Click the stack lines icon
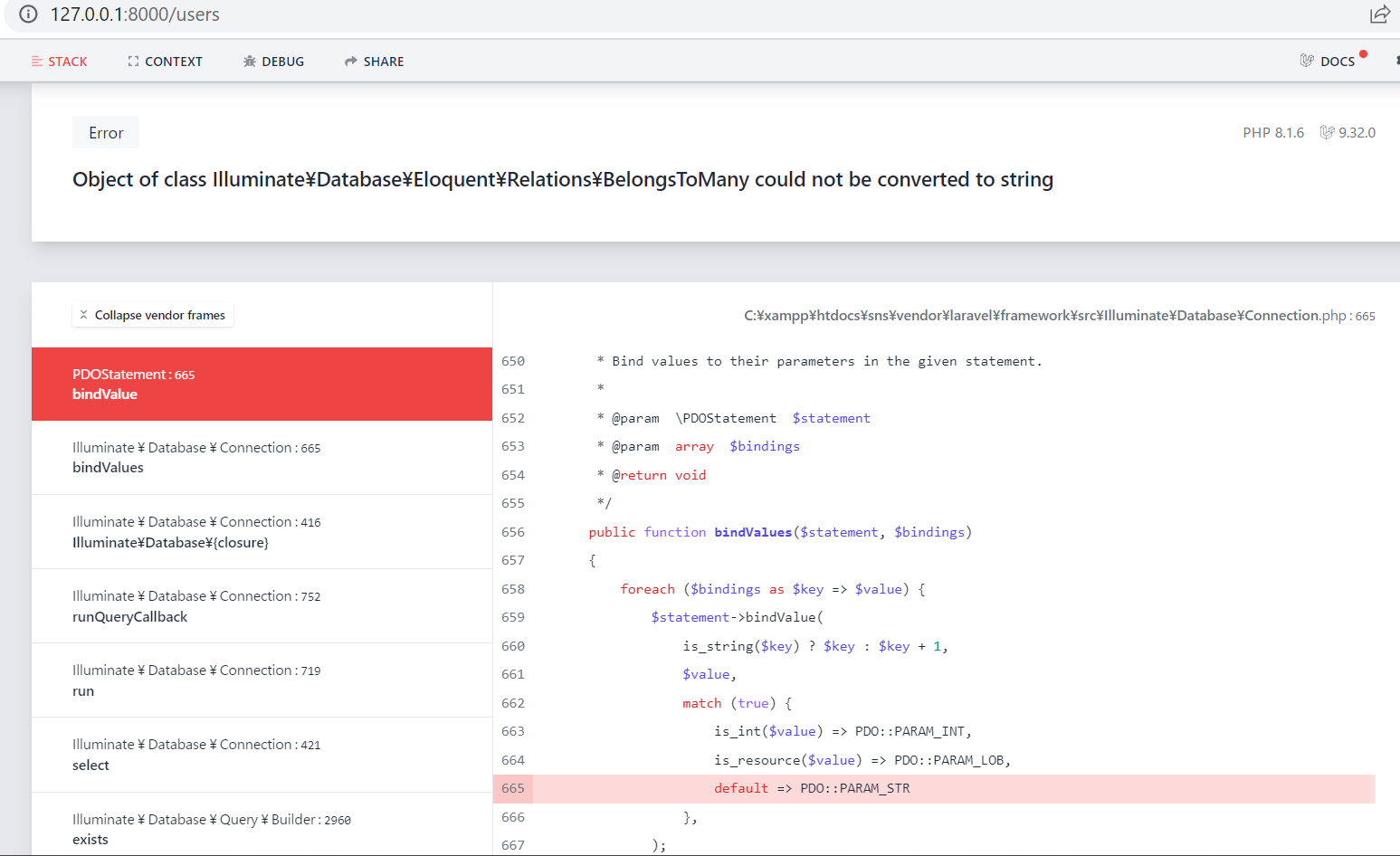Image resolution: width=1400 pixels, height=856 pixels. [37, 62]
